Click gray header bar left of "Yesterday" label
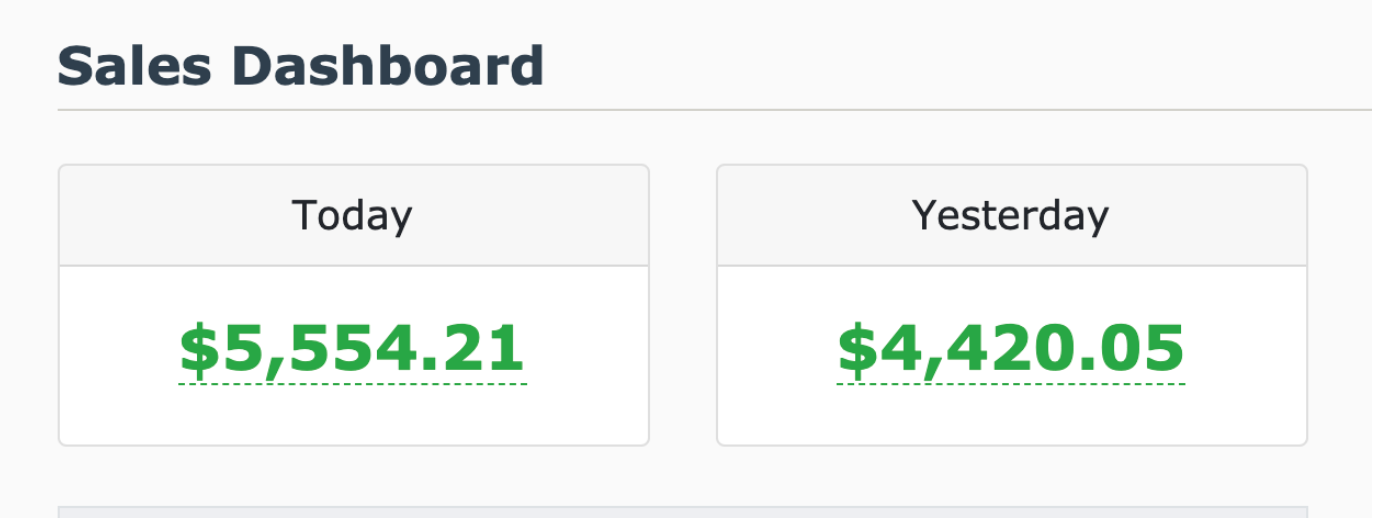 (x=800, y=216)
